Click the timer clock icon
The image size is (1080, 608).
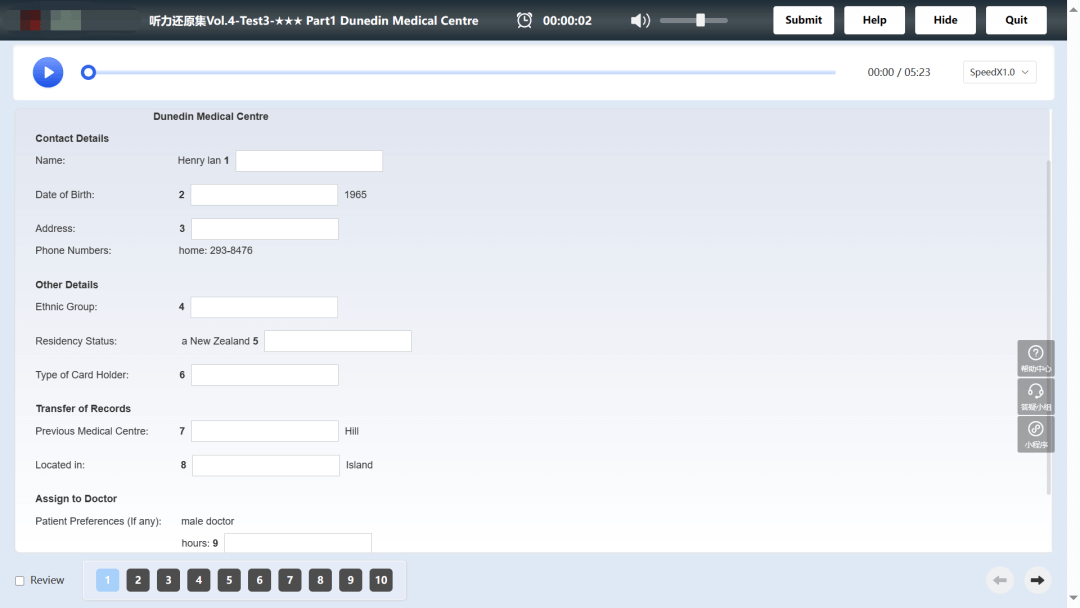[x=525, y=21]
